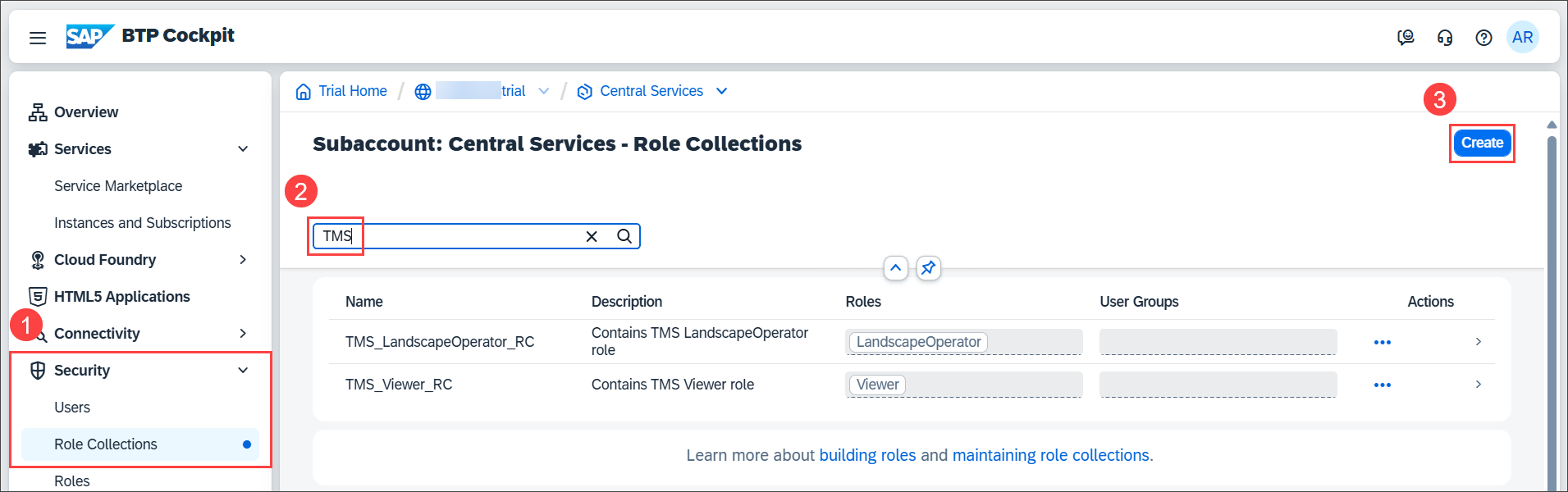Image resolution: width=1568 pixels, height=492 pixels.
Task: Click the Viewer role token
Action: point(877,385)
